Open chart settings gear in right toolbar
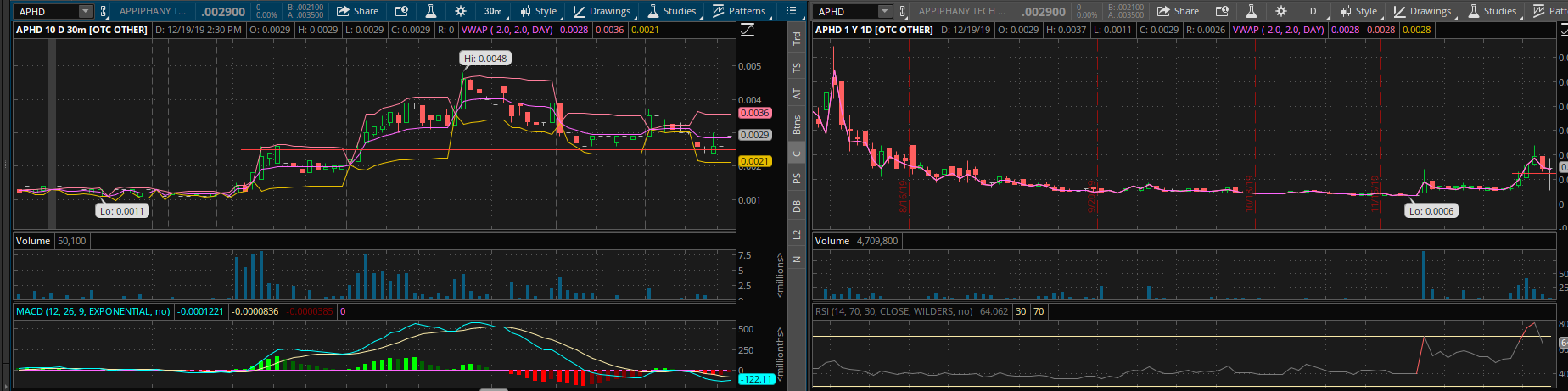 1280,11
